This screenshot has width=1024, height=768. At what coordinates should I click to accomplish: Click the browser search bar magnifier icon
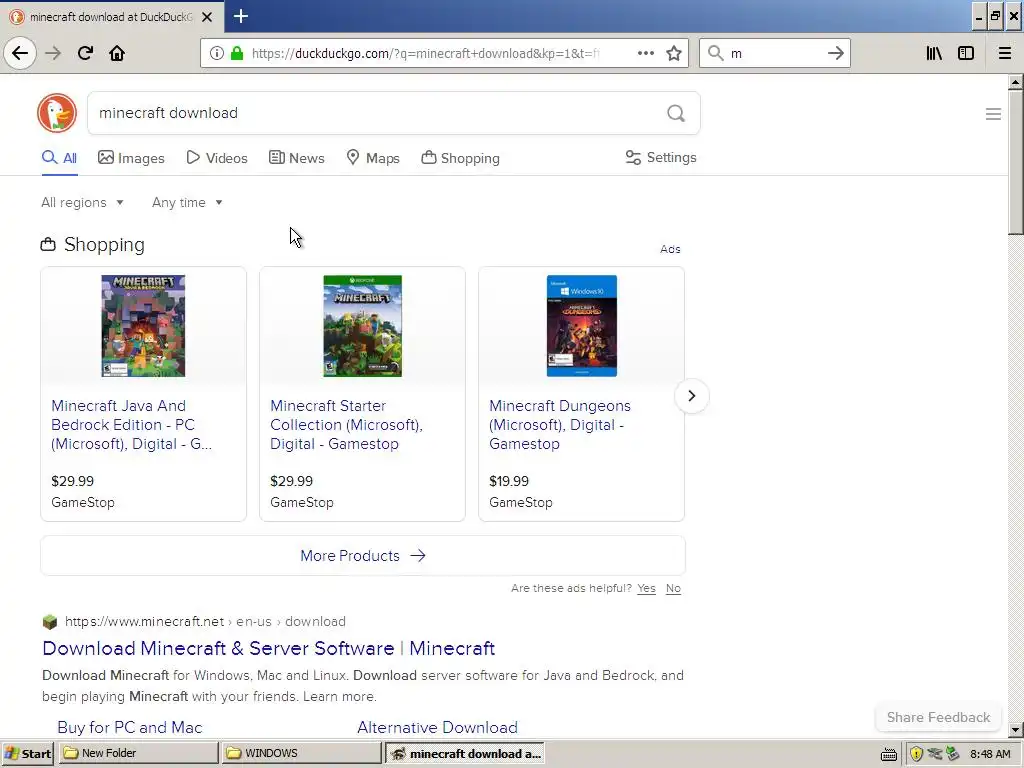click(716, 53)
